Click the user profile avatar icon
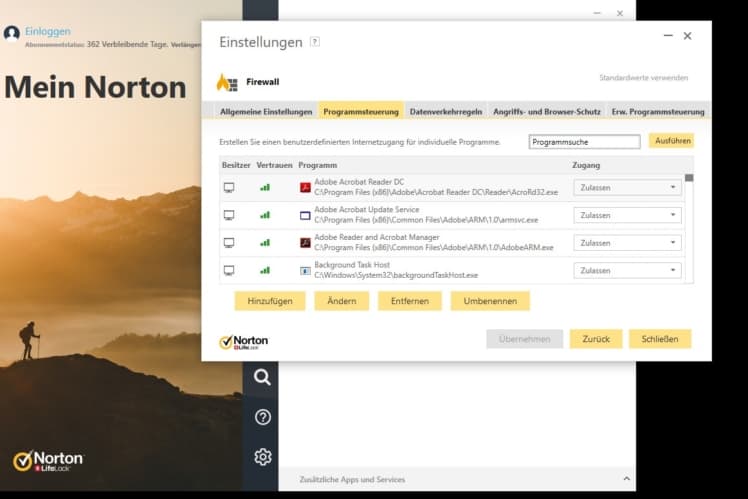Viewport: 748px width, 499px height. [11, 33]
